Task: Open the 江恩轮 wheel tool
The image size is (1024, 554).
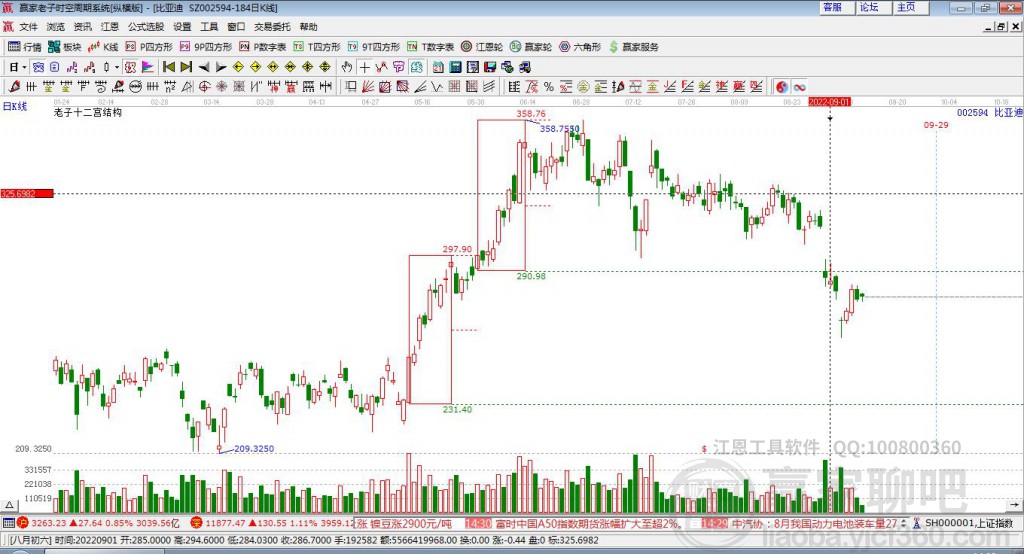Action: coord(482,47)
